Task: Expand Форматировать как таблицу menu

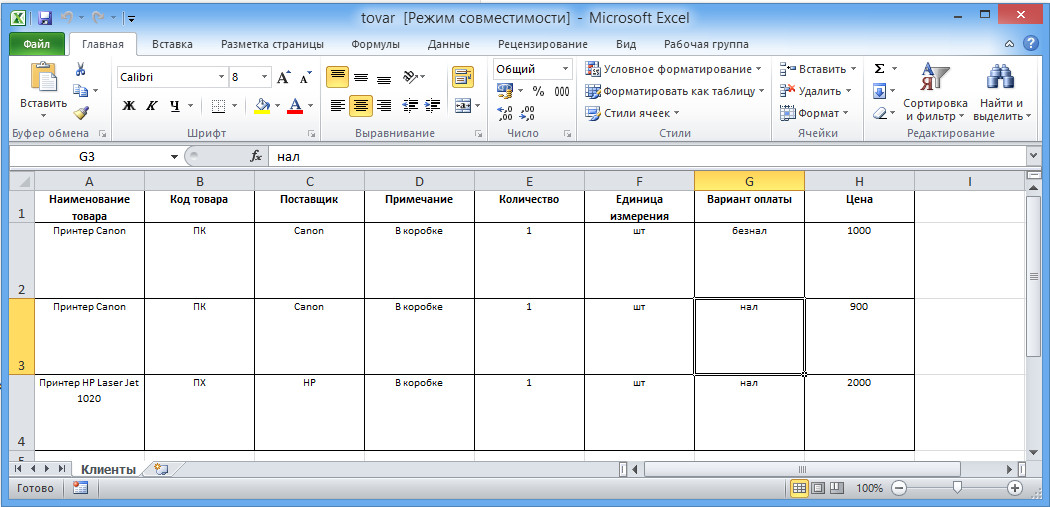Action: 675,91
